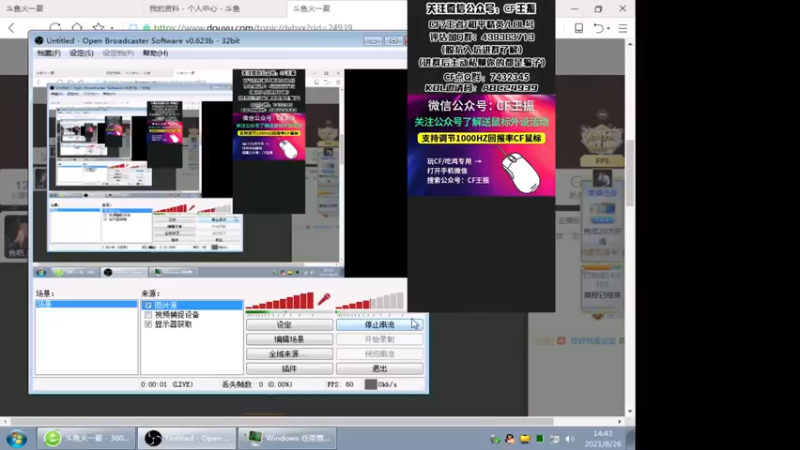The image size is (800, 450).
Task: Open the taskbar clock showing 14:43
Action: click(603, 438)
